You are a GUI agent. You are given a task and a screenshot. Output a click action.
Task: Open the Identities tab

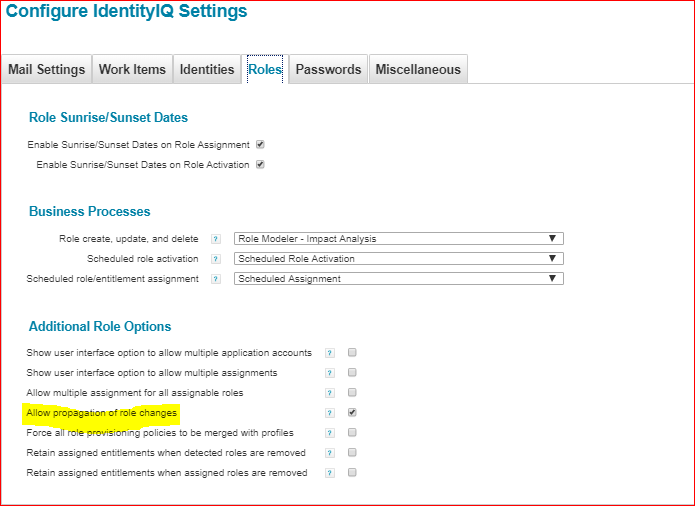(207, 69)
